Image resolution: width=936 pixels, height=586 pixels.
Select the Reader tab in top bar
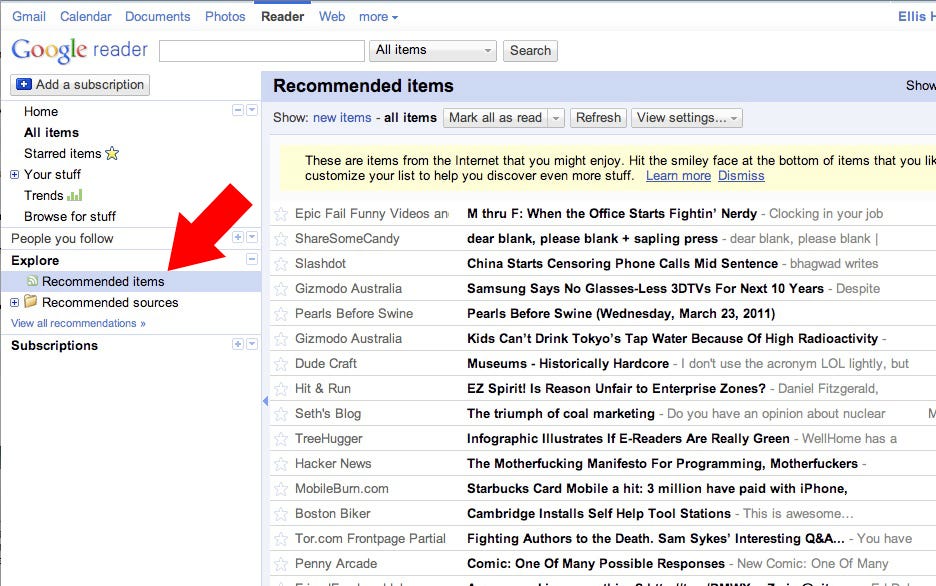(282, 17)
